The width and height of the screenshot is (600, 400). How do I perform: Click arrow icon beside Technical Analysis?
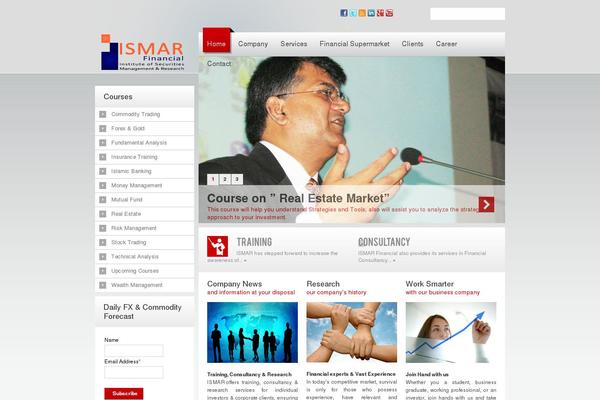[103, 256]
